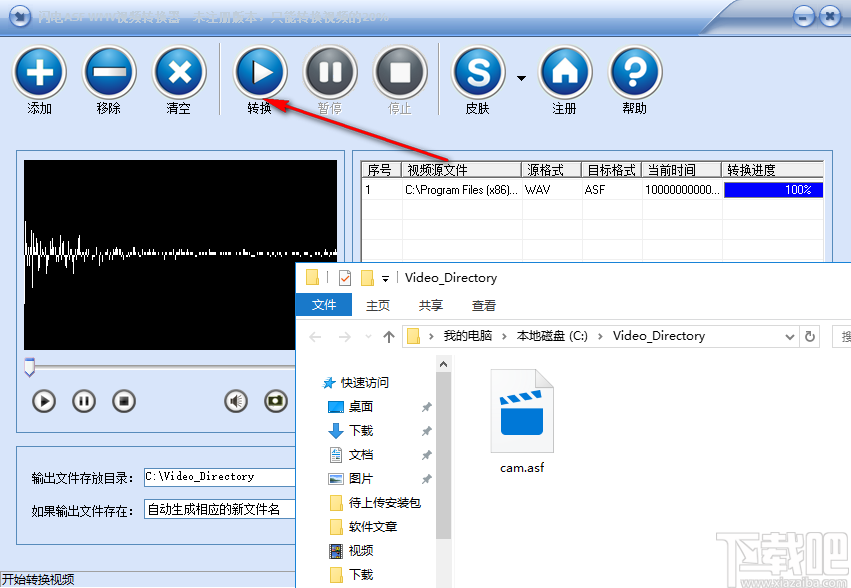Click the Register (注册) home icon
Viewport: 851px width, 588px height.
coord(565,72)
